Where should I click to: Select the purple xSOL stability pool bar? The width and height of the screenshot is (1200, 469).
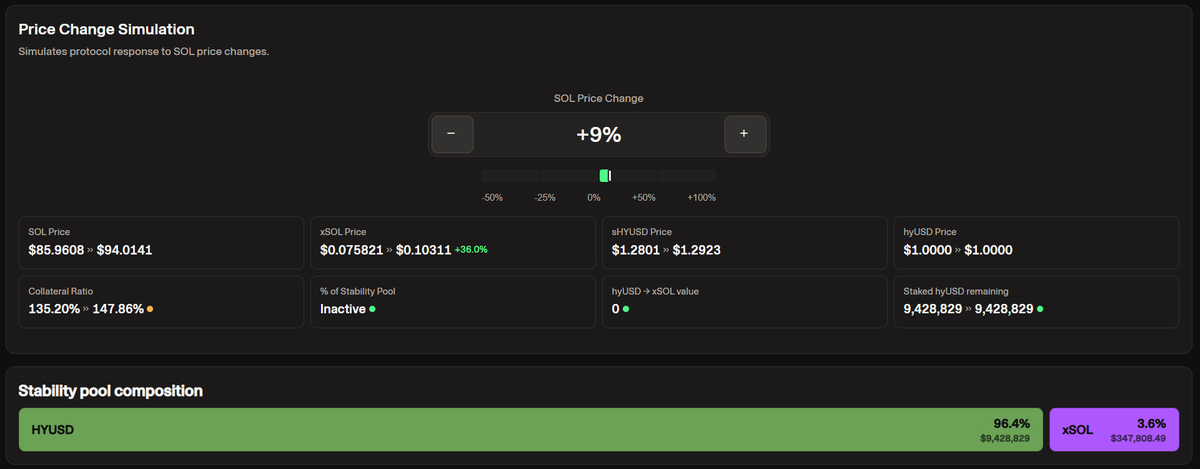(x=1115, y=430)
